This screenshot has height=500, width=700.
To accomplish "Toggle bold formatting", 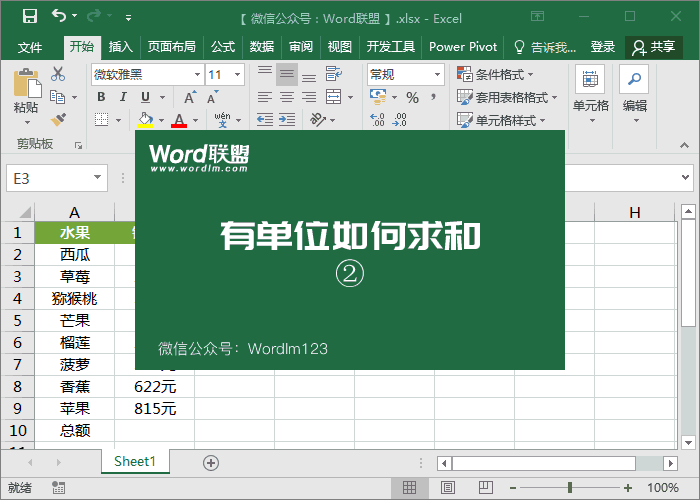I will coord(101,97).
